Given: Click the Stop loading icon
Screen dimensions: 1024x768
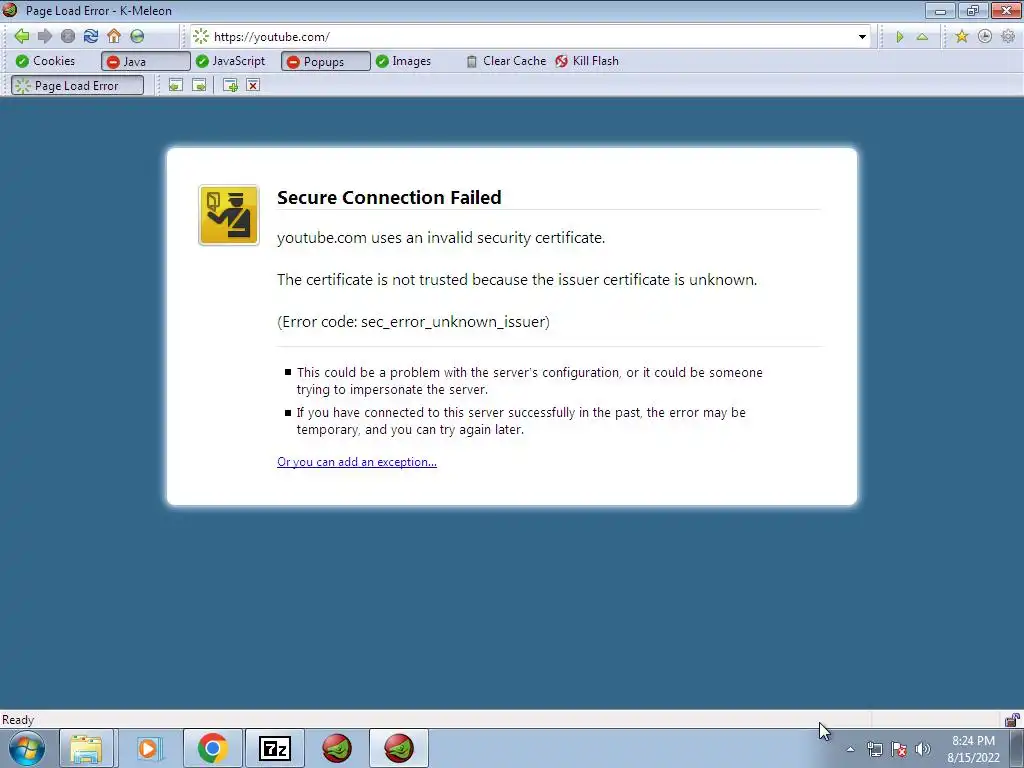Looking at the screenshot, I should coord(67,37).
